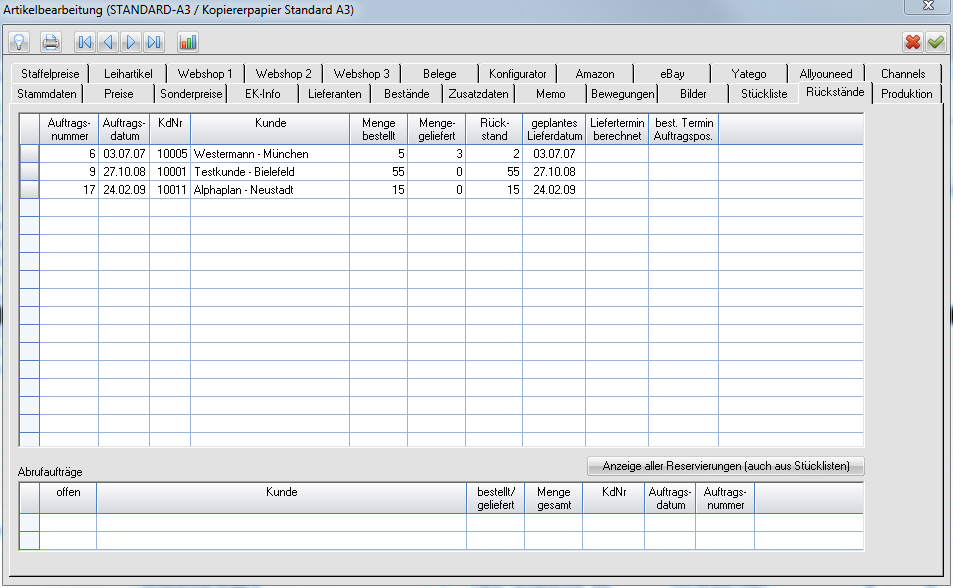Click the Auftragsnummer column header
The image size is (953, 588).
coord(69,129)
